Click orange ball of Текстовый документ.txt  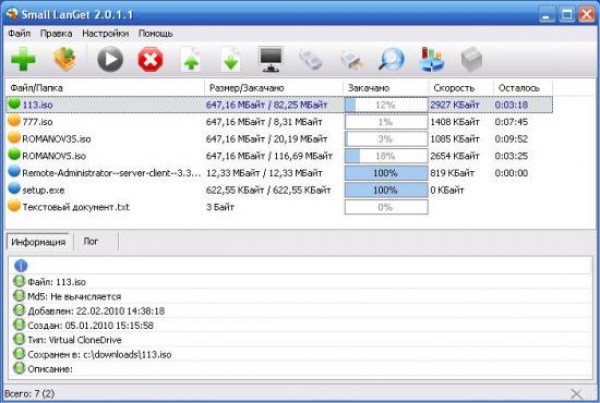14,206
